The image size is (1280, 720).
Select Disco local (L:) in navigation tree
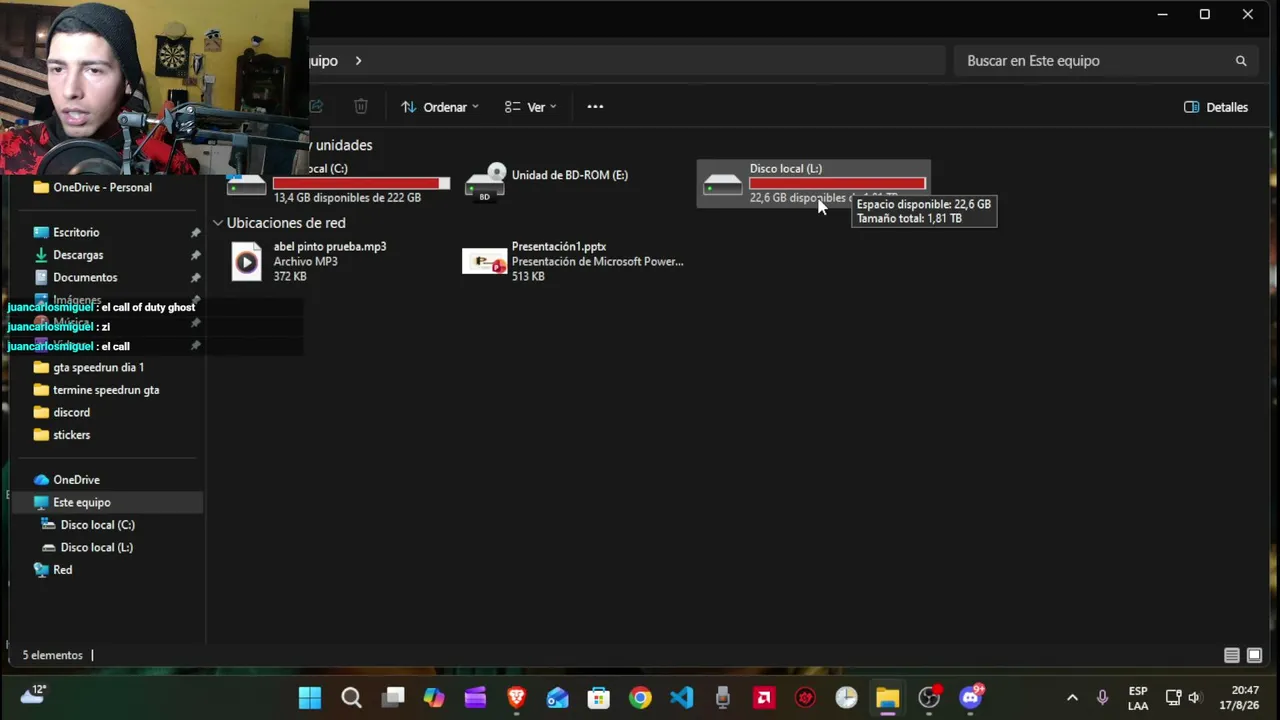point(96,547)
